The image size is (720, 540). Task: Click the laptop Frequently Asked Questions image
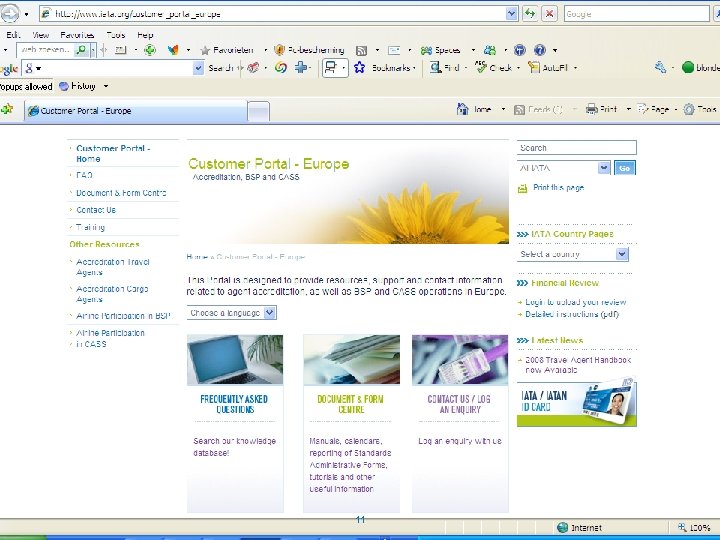point(235,360)
